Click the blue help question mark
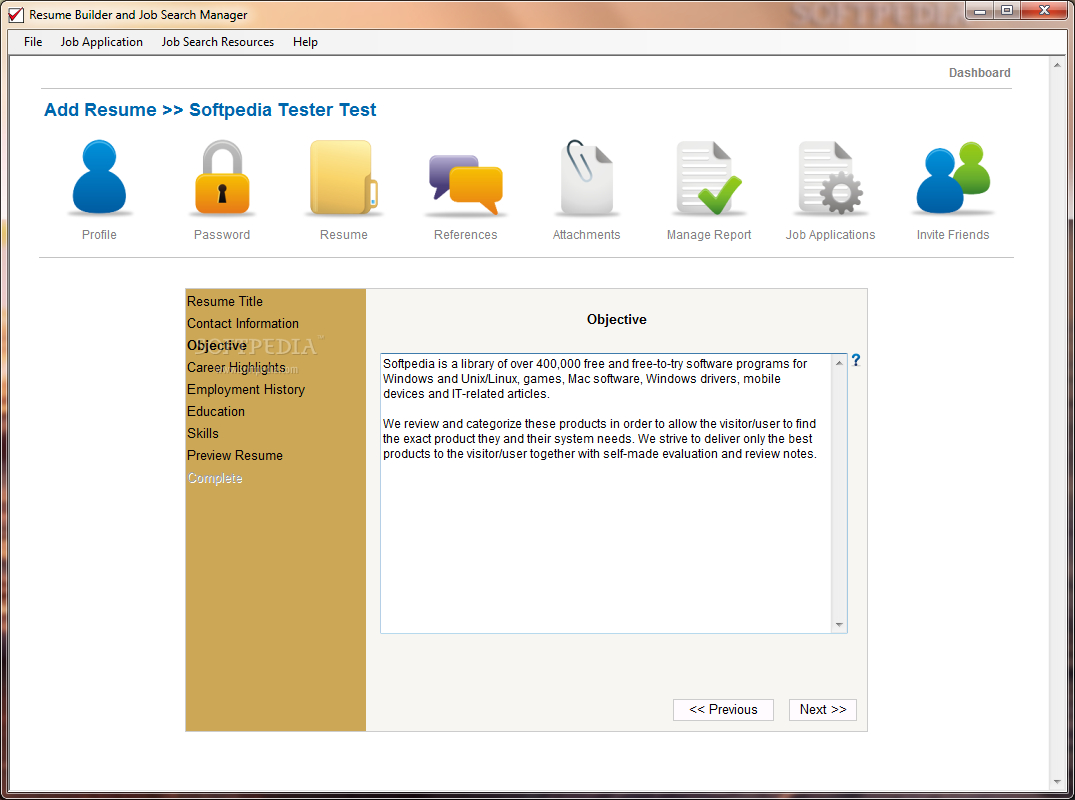This screenshot has width=1075, height=800. [856, 360]
